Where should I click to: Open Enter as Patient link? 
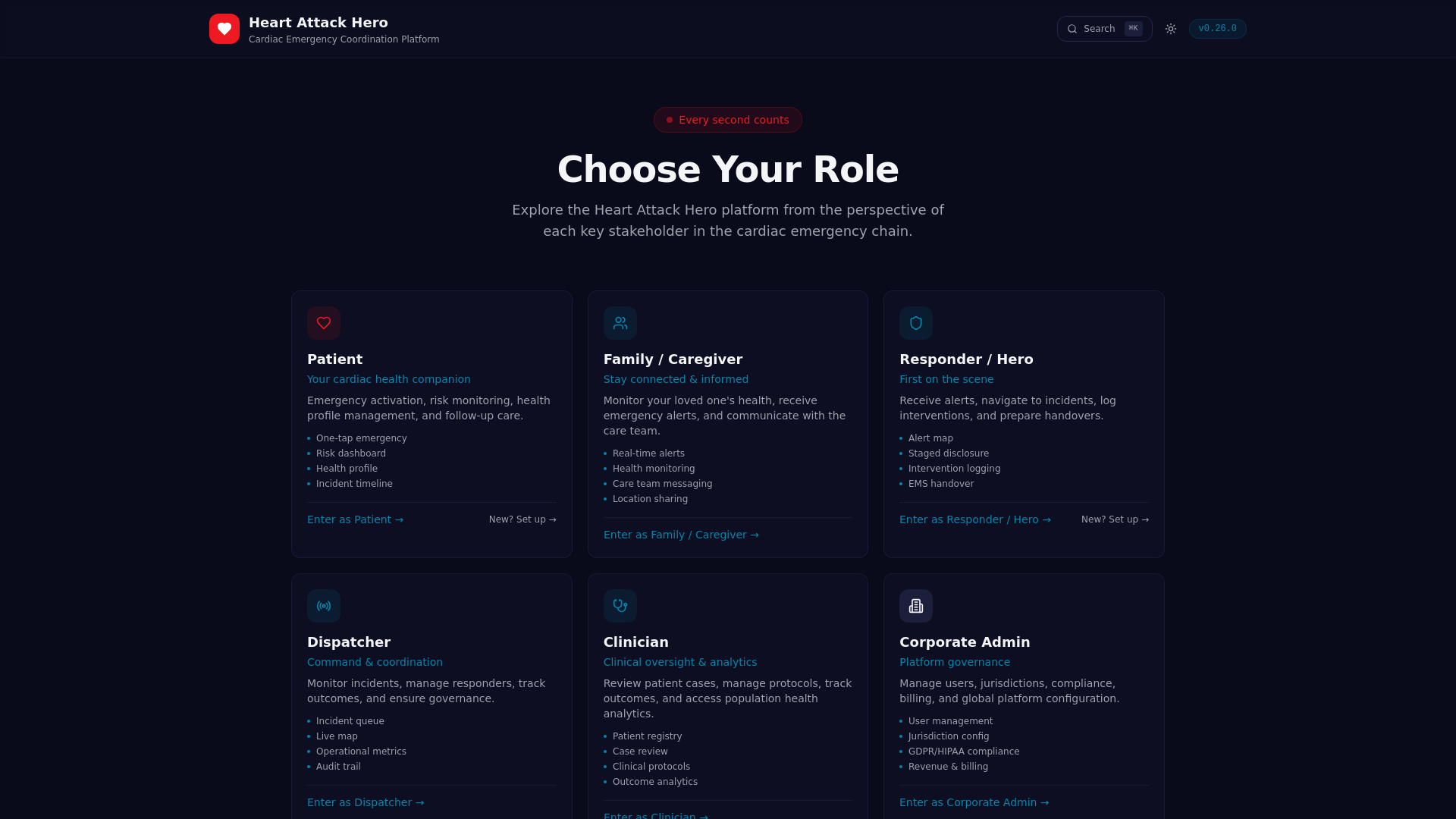tap(355, 519)
